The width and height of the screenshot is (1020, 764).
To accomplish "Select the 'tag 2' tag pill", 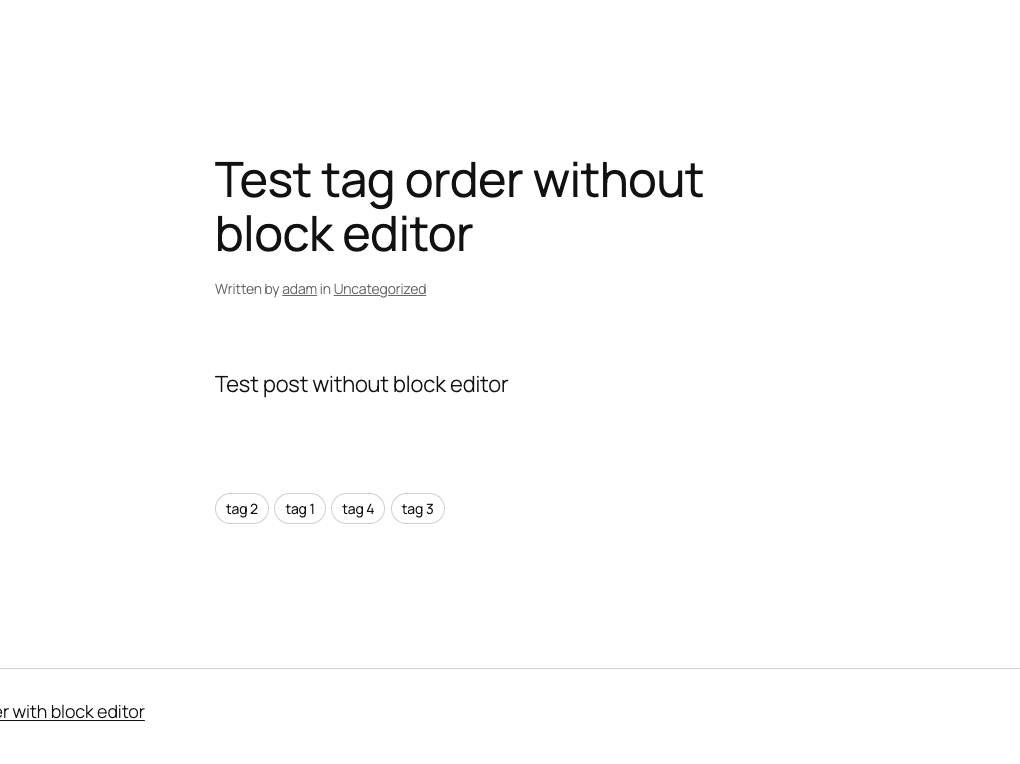I will [x=242, y=509].
